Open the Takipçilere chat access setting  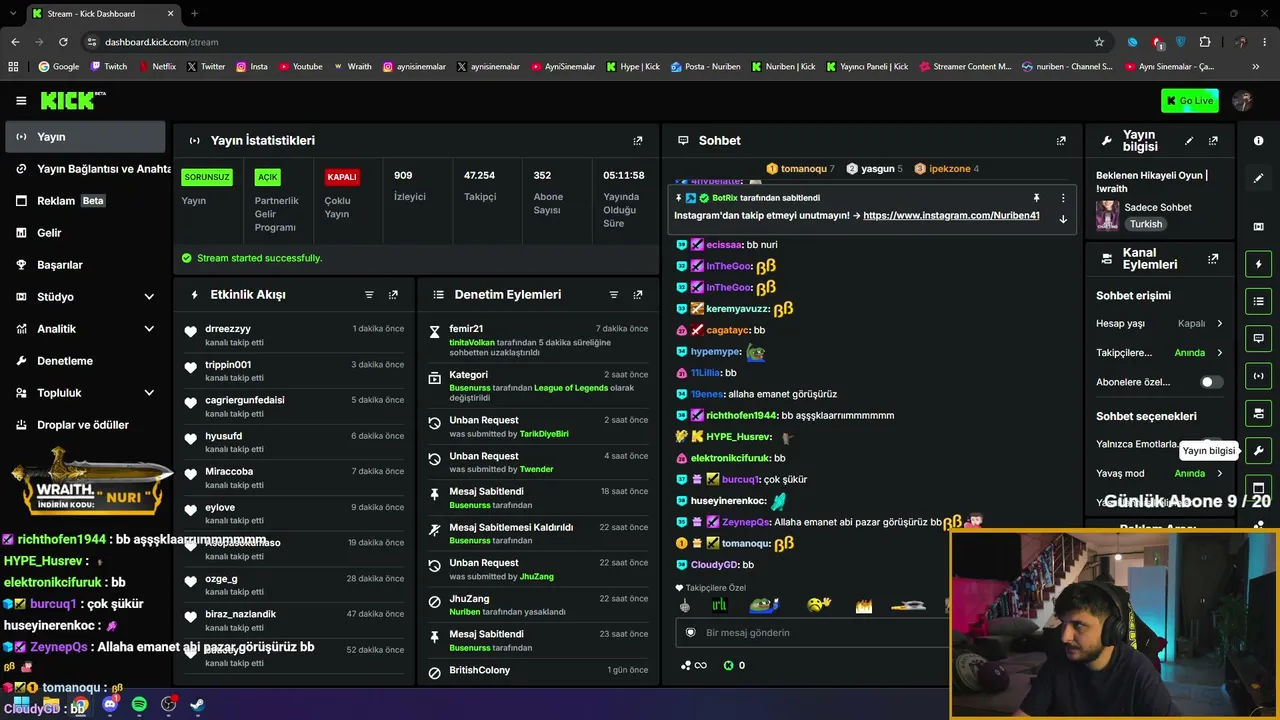click(x=1160, y=353)
